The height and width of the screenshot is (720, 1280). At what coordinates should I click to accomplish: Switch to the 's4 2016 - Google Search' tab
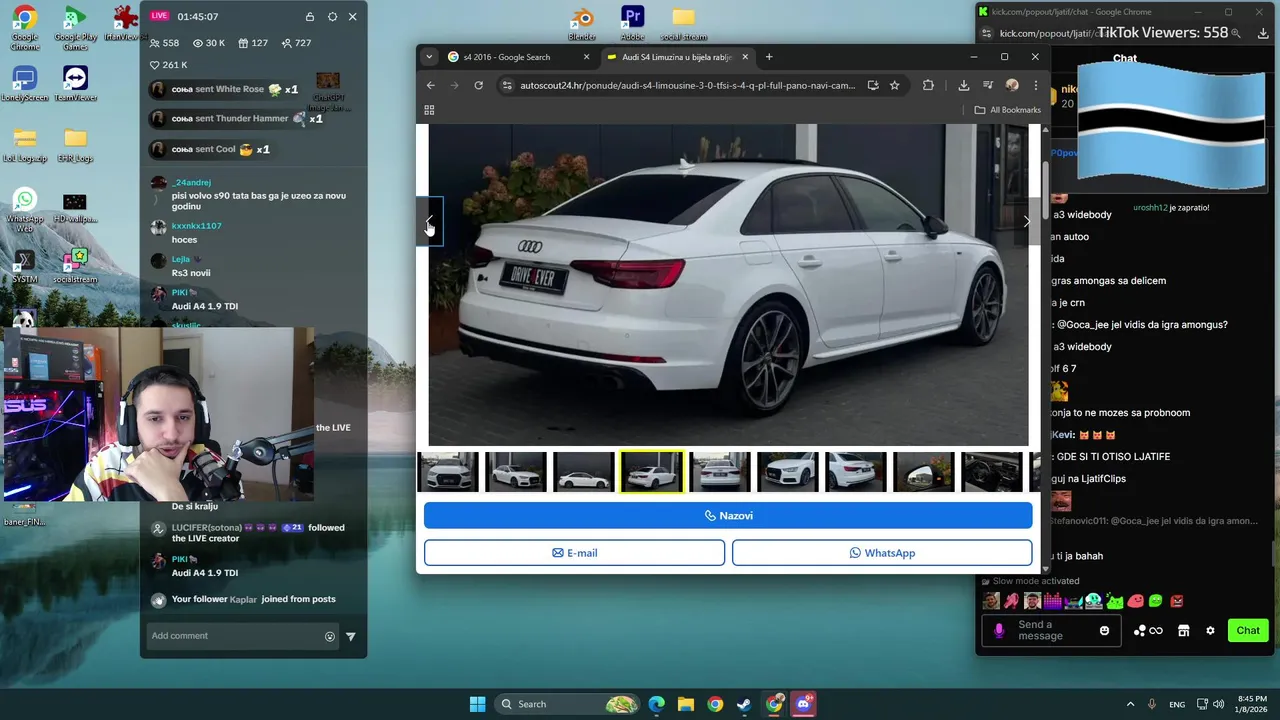[518, 57]
